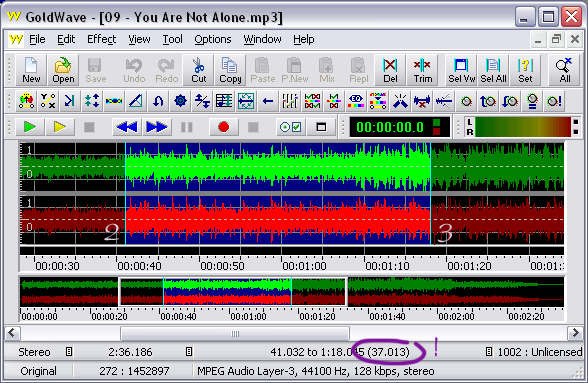Click the Original status bar label
588x383 pixels.
39,371
